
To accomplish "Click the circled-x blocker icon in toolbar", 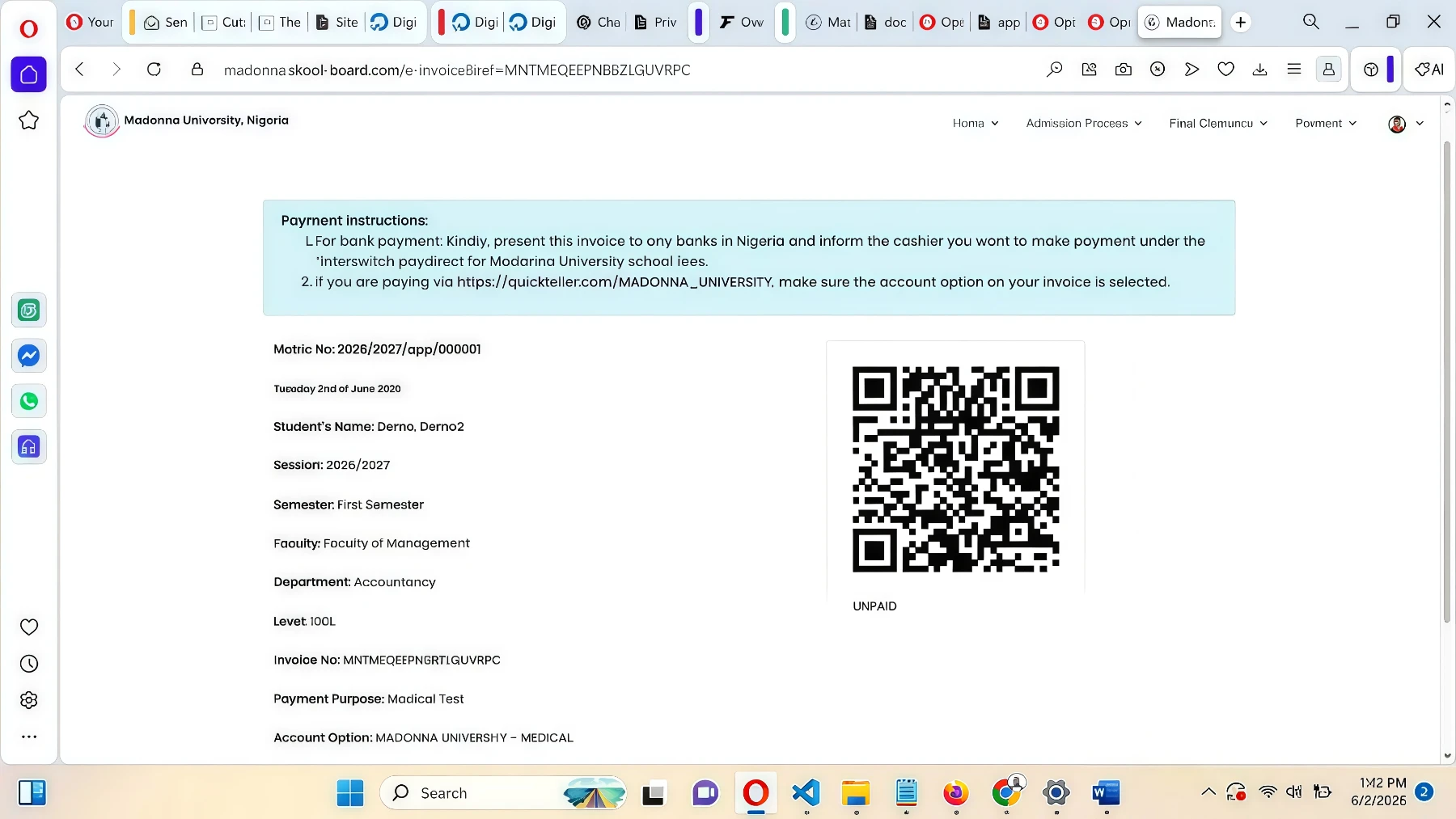I will coord(1158,70).
